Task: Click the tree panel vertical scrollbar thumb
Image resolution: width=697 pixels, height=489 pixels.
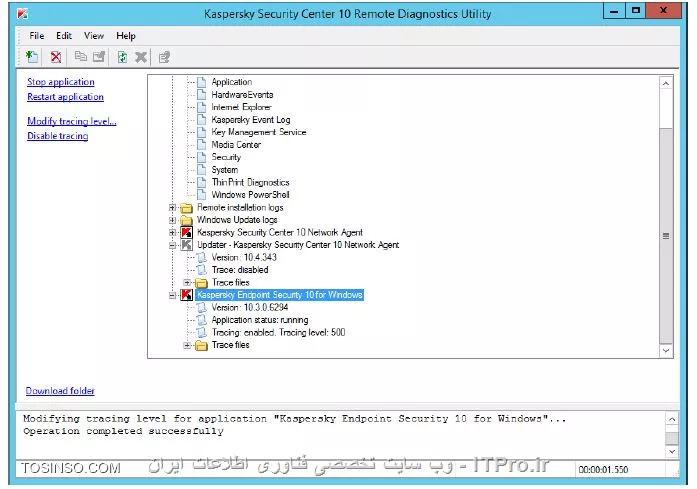Action: [666, 236]
